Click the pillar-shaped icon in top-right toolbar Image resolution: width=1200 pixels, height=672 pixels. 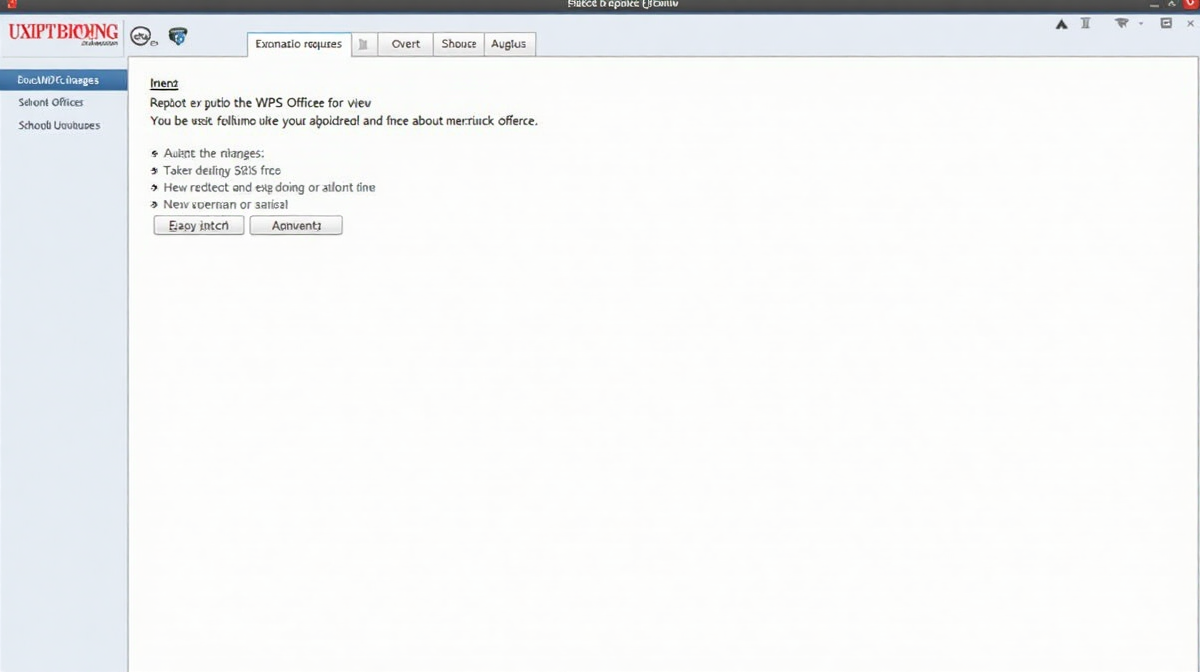(x=1086, y=23)
